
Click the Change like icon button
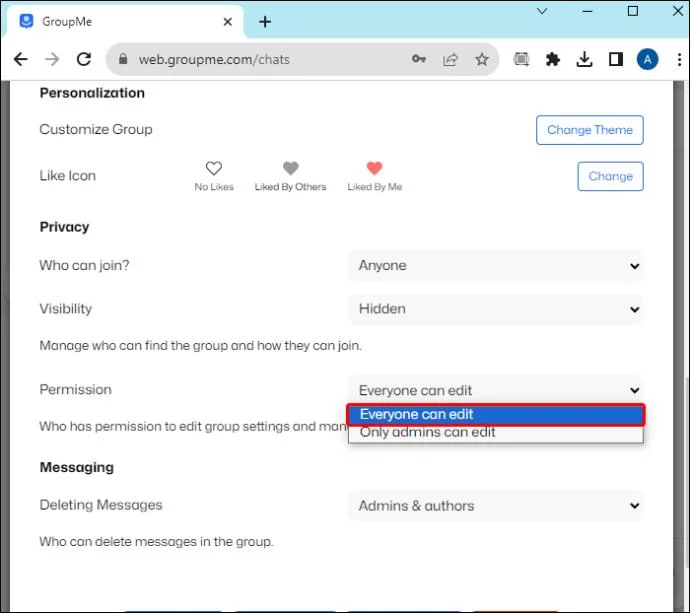click(610, 176)
